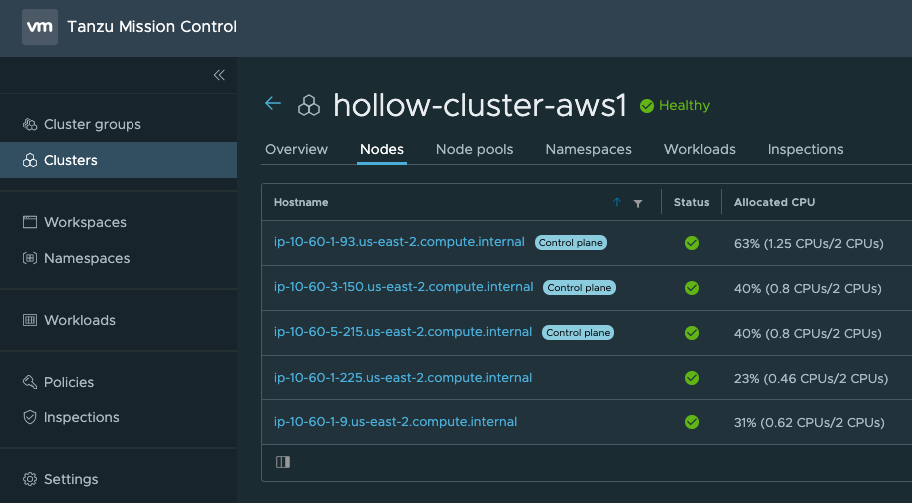Open Workloads in the left sidebar
This screenshot has width=912, height=503.
pyautogui.click(x=80, y=320)
